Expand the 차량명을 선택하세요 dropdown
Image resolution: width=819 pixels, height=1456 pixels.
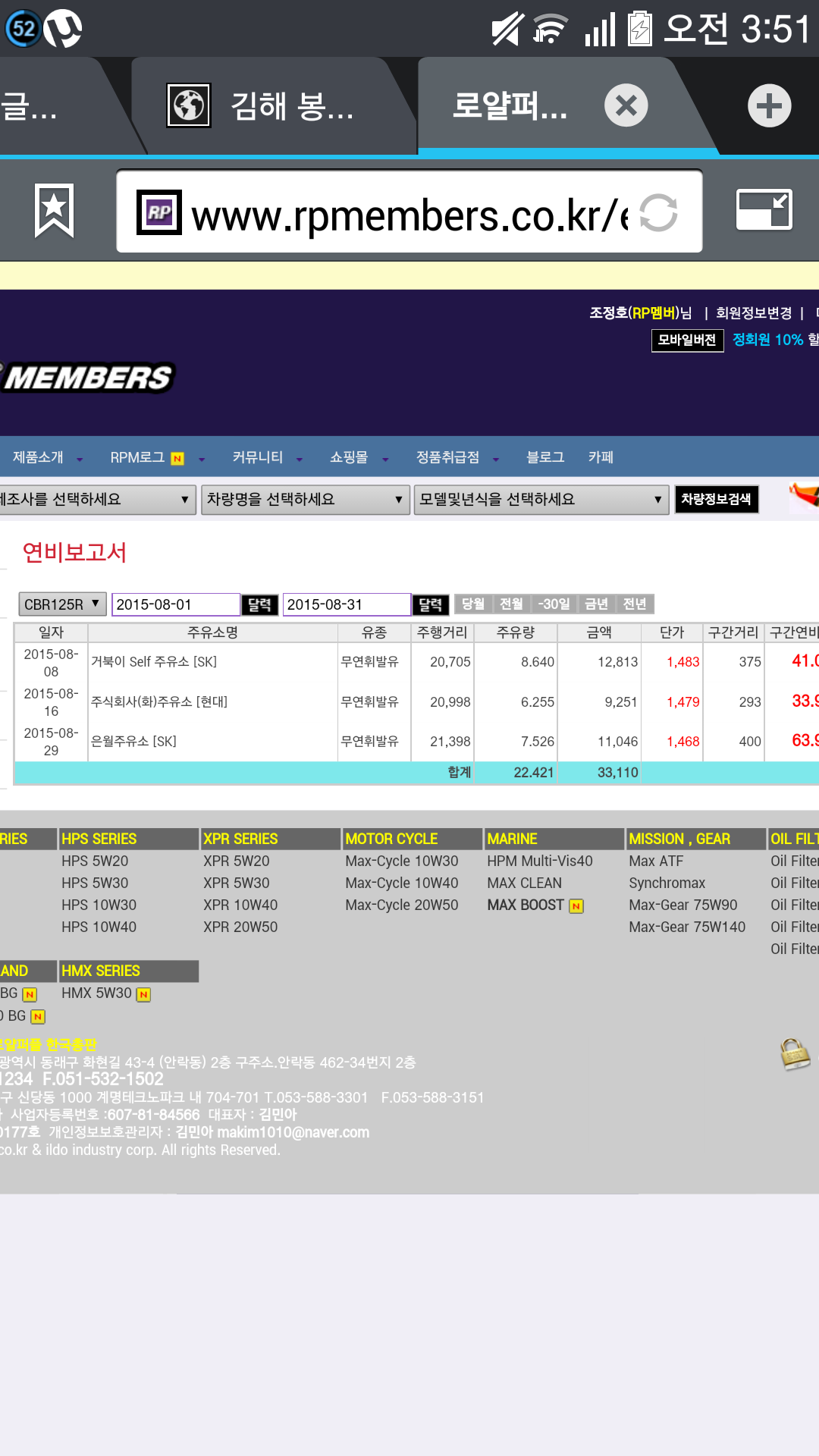[x=305, y=500]
